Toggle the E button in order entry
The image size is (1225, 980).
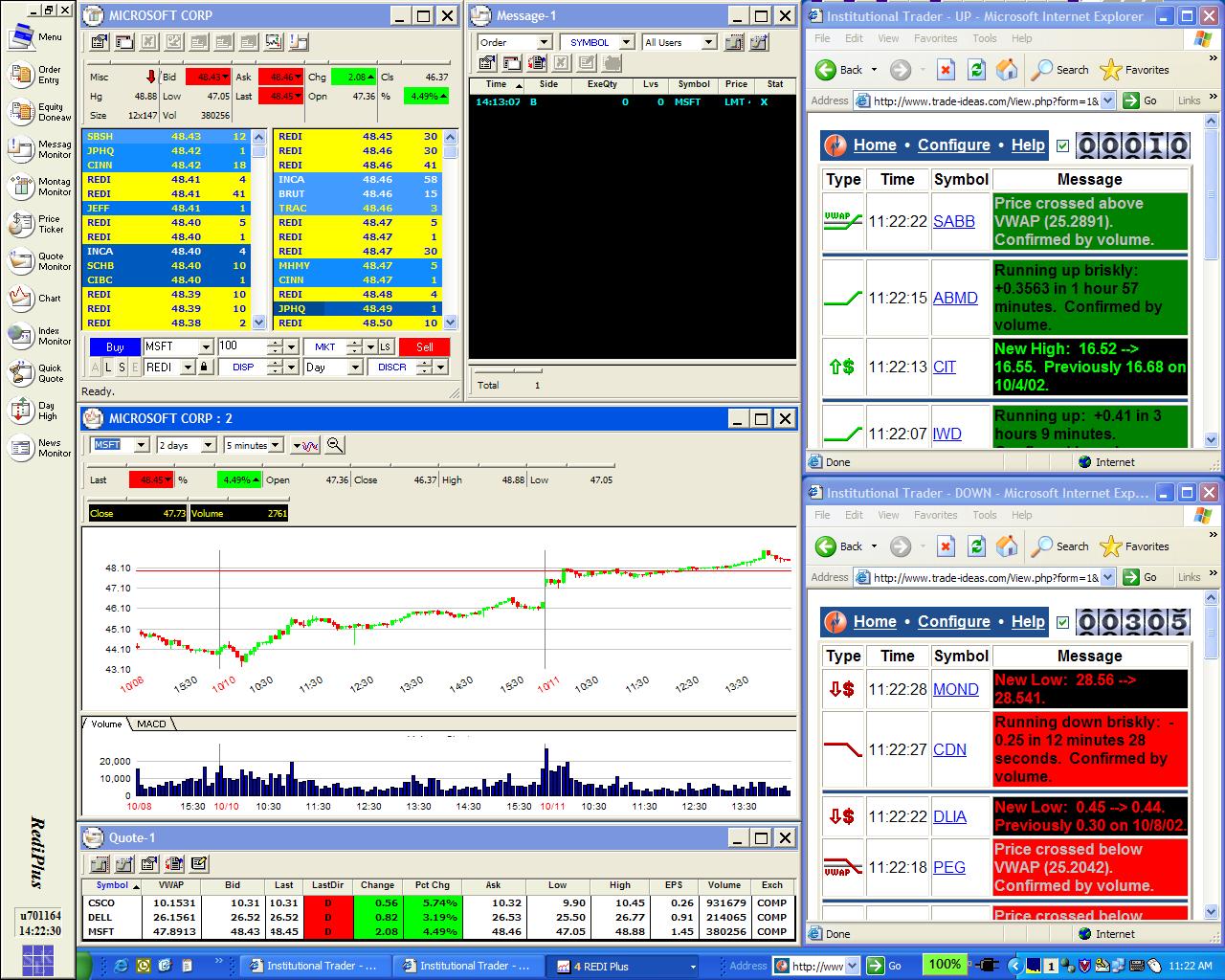135,367
